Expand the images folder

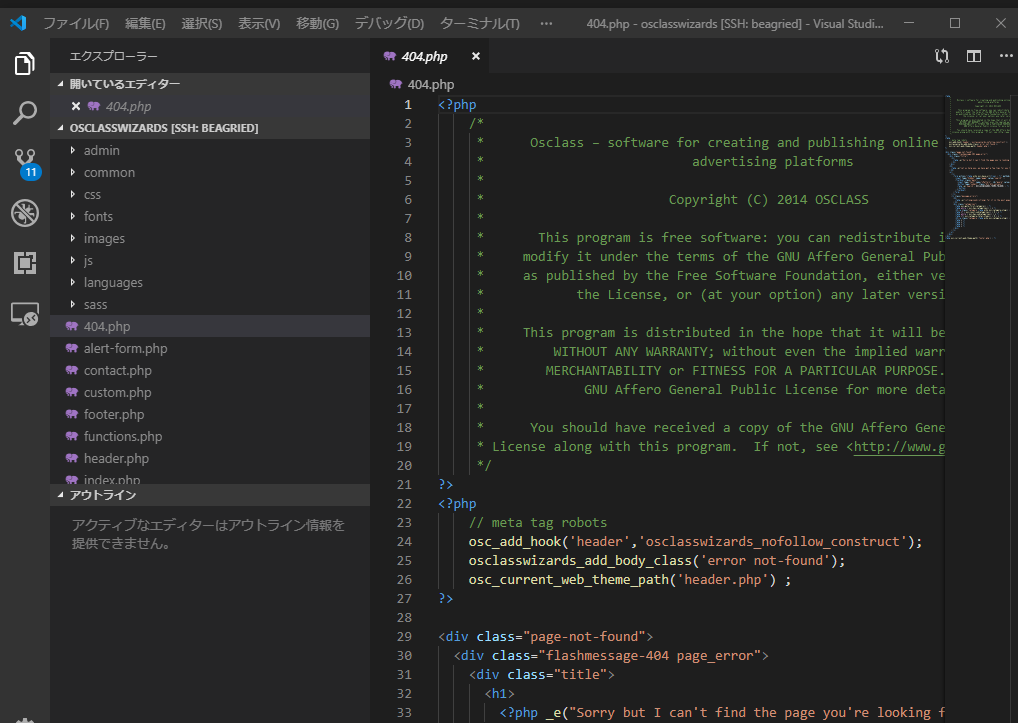[x=73, y=239]
